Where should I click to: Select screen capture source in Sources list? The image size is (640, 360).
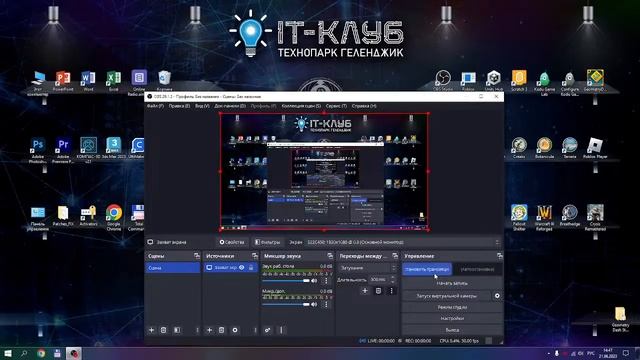point(231,268)
